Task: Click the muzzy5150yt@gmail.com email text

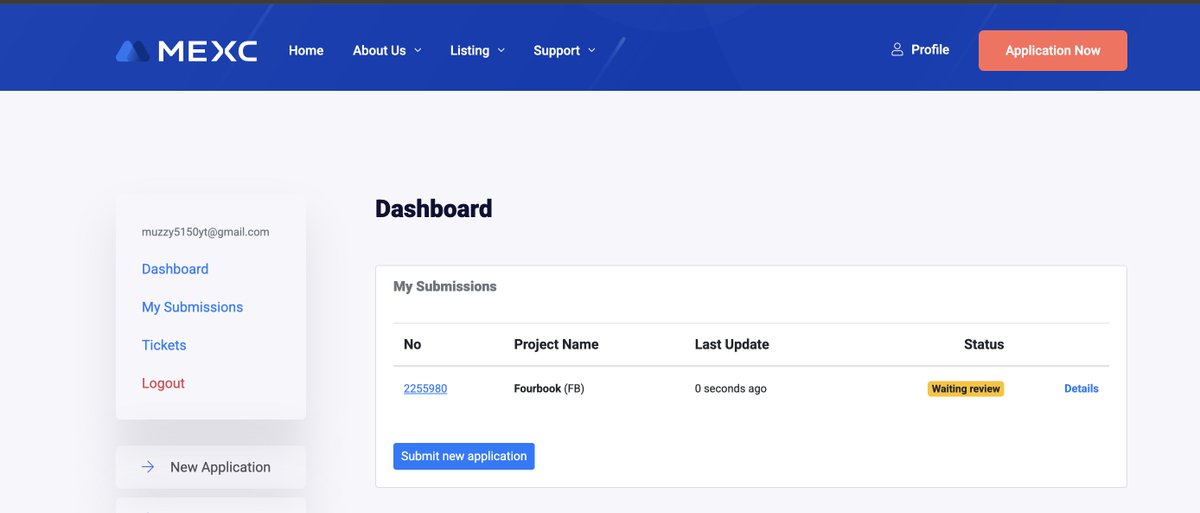Action: 205,231
